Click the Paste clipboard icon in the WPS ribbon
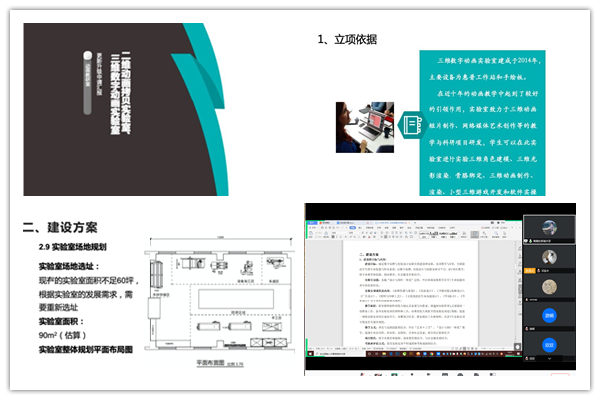Screen dimensions: 600x400 311,233
